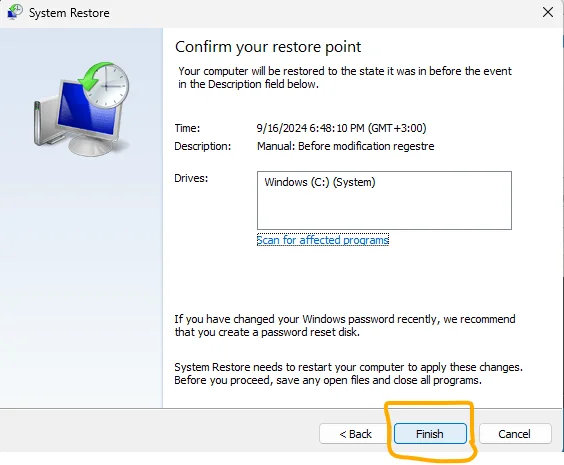Cancel the System Restore wizard
The width and height of the screenshot is (564, 465).
[x=515, y=434]
